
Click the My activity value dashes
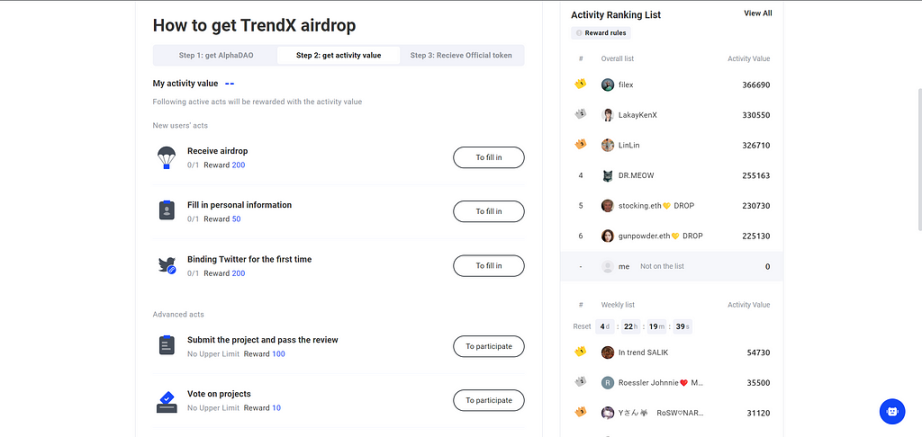[x=229, y=84]
